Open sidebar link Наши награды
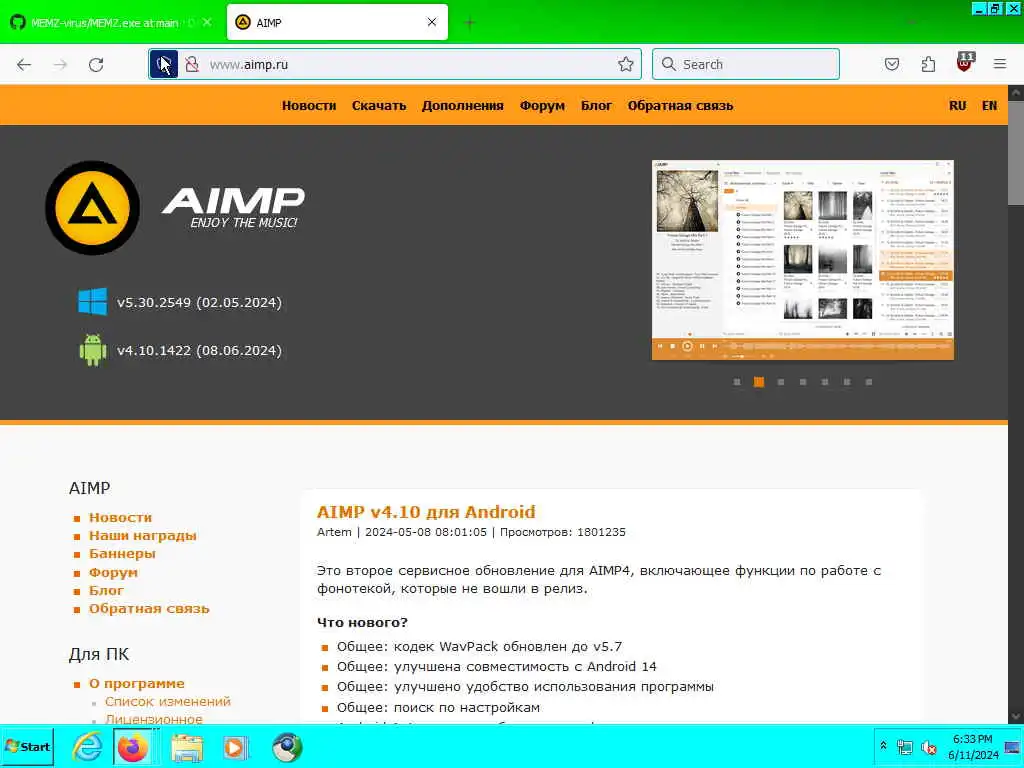 click(x=142, y=536)
